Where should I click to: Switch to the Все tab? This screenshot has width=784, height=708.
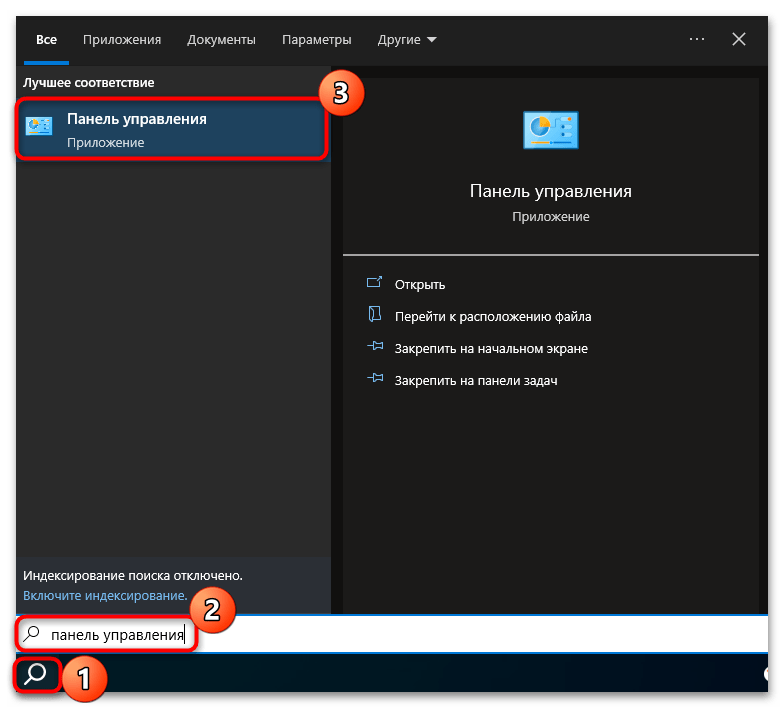pos(46,40)
